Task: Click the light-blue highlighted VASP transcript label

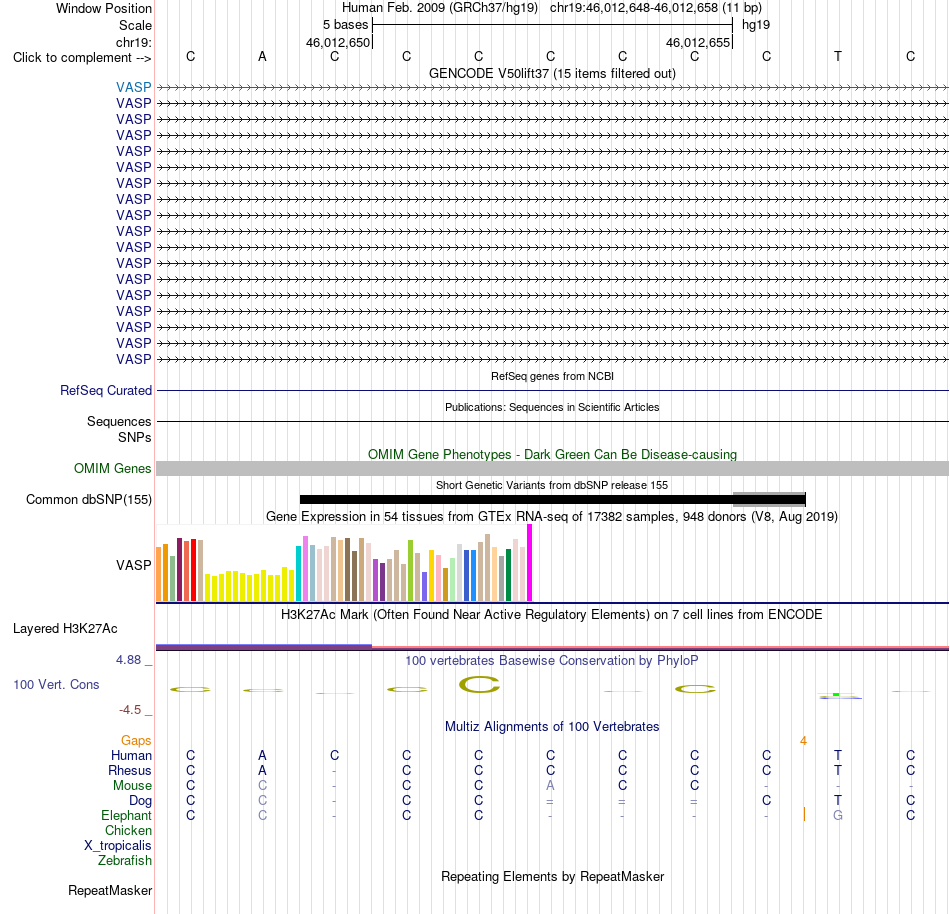Action: [x=133, y=87]
